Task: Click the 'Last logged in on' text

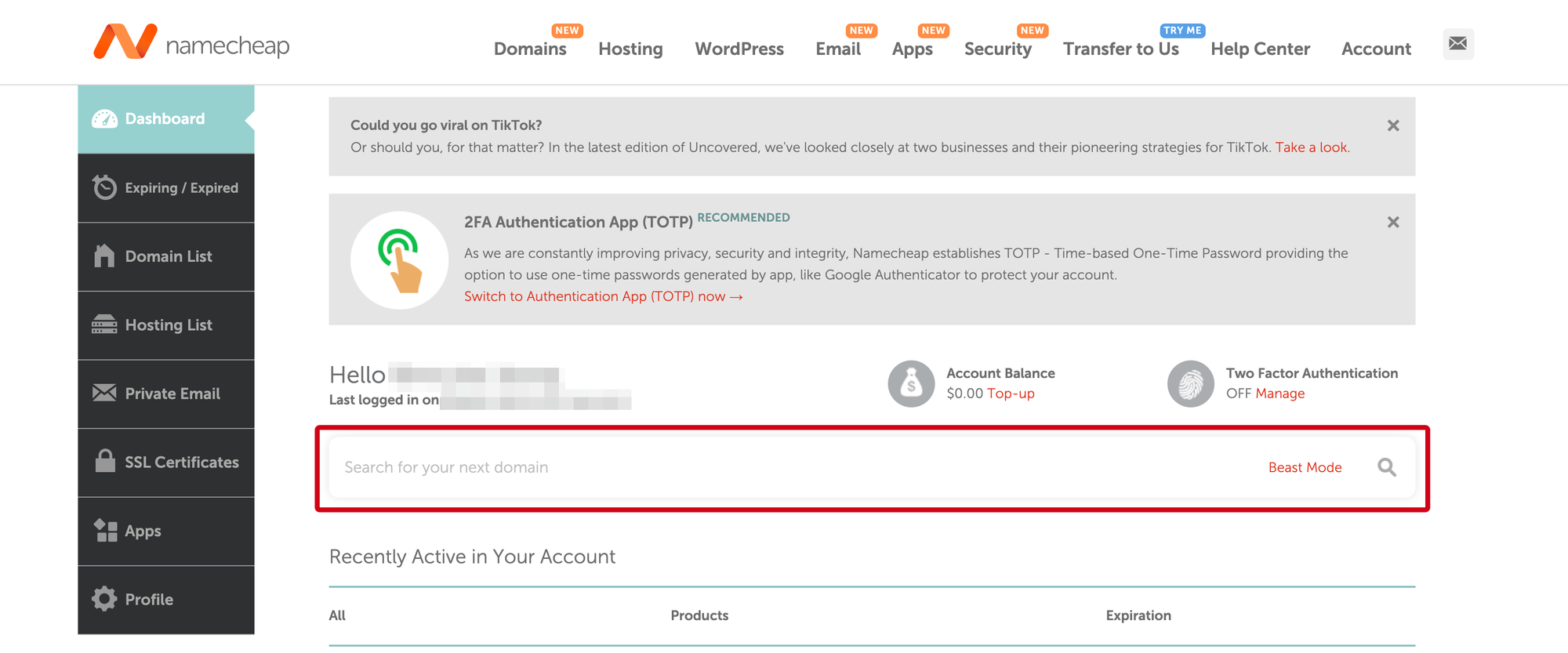Action: [384, 400]
